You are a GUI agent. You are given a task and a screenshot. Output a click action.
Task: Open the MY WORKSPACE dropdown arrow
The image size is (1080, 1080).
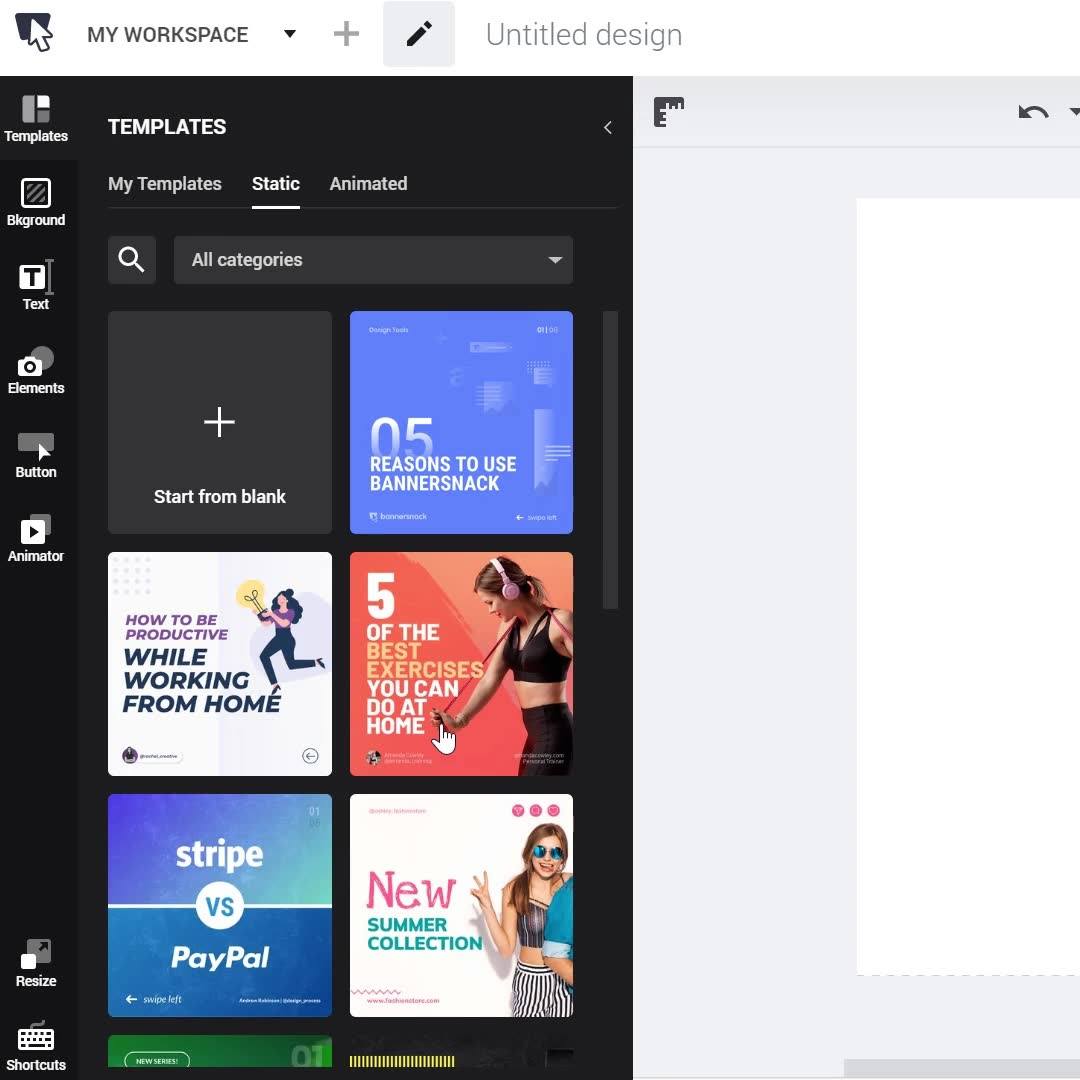(290, 34)
